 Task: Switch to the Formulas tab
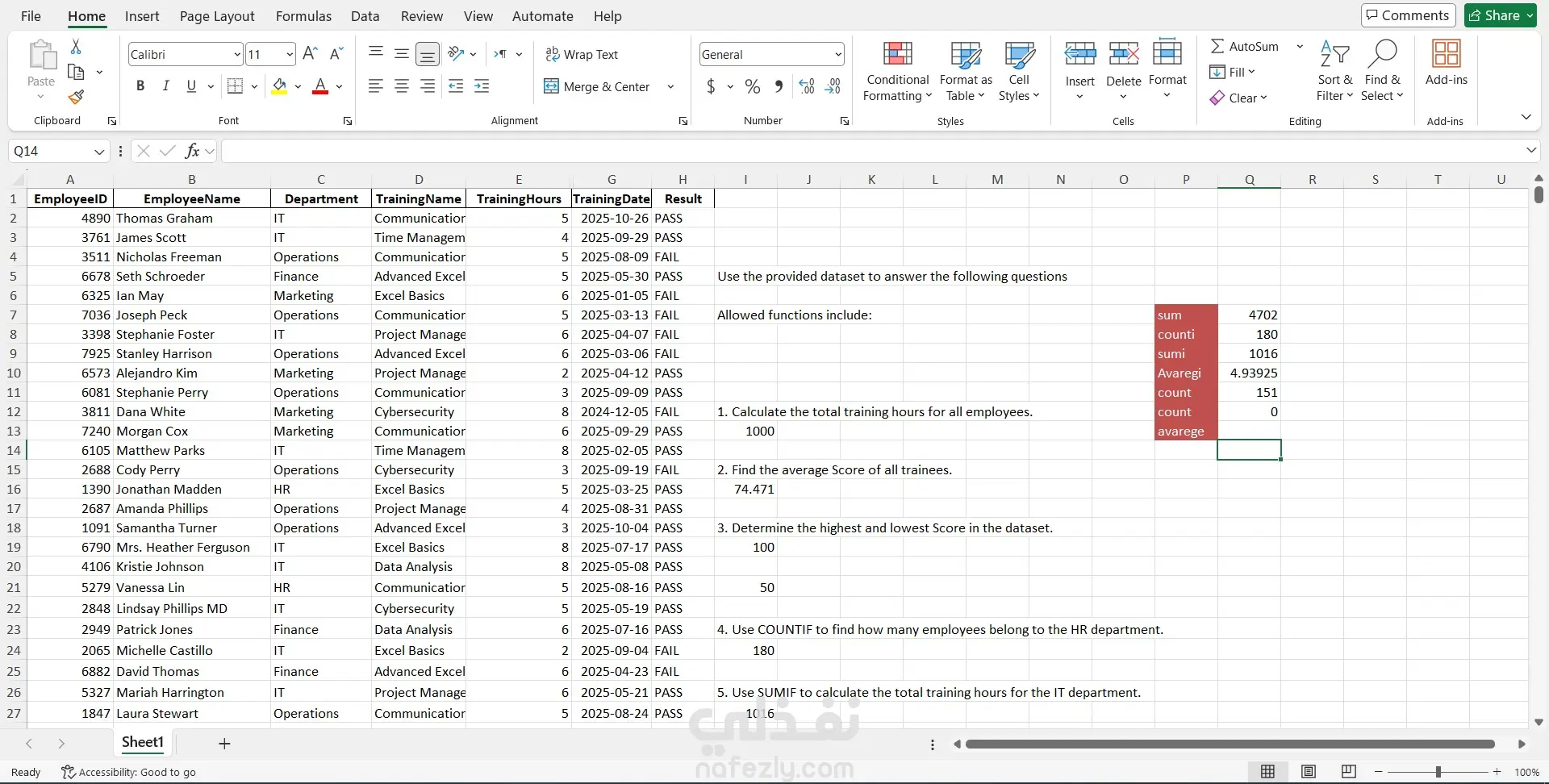coord(303,16)
